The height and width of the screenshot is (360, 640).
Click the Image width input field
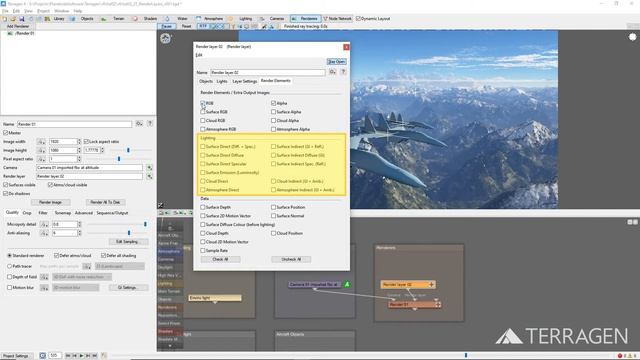(63, 142)
